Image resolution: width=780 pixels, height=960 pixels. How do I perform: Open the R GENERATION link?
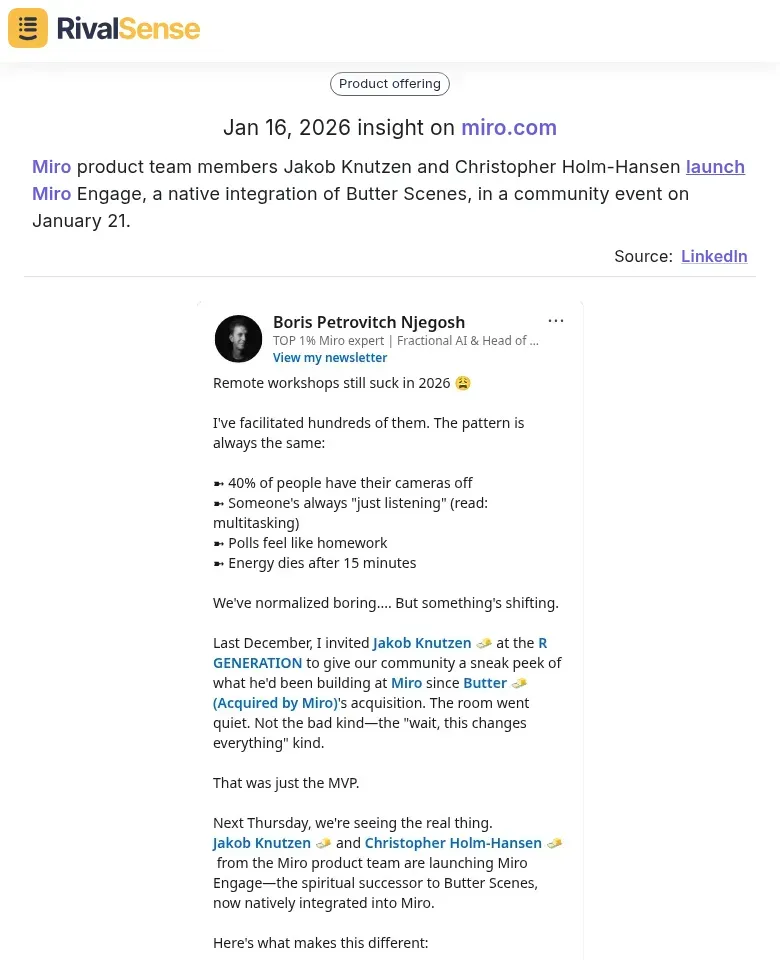[256, 662]
